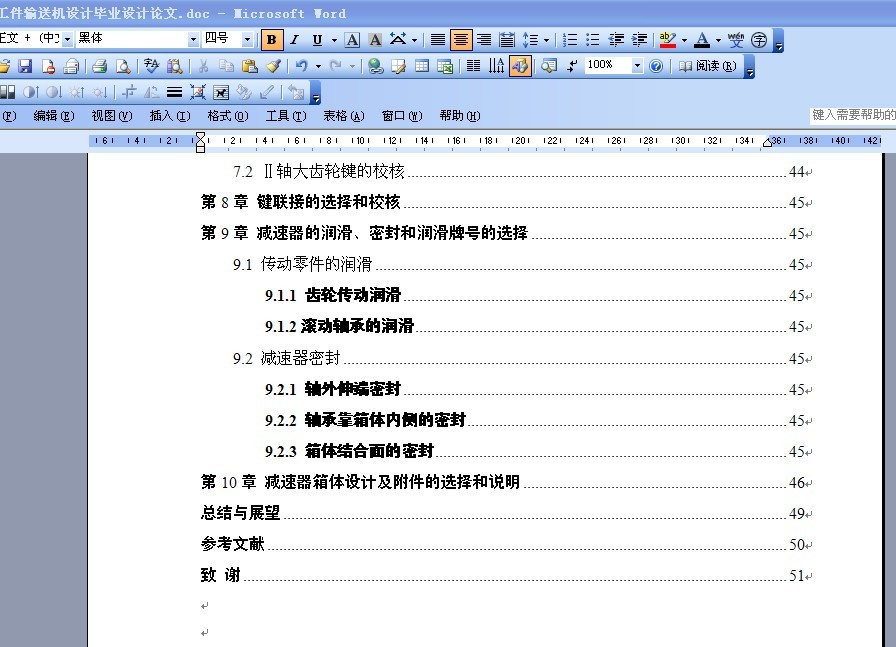This screenshot has width=896, height=647.
Task: Open the style dropdown arrow
Action: pyautogui.click(x=67, y=39)
